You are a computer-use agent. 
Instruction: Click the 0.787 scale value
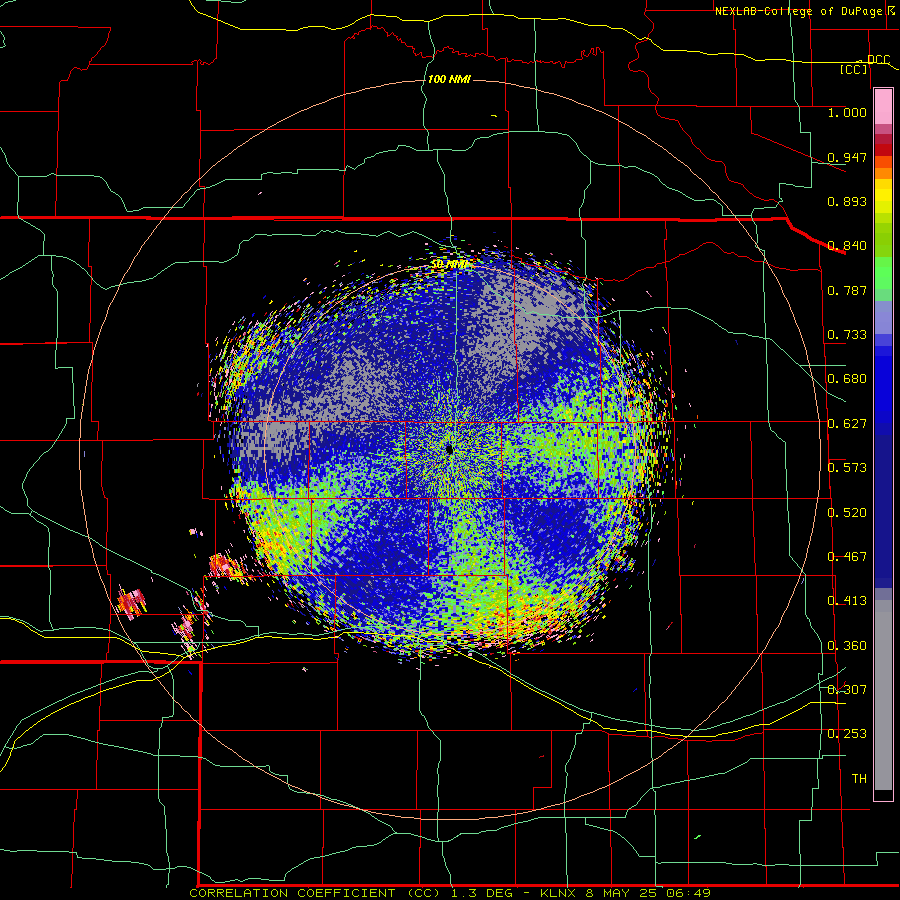(847, 290)
